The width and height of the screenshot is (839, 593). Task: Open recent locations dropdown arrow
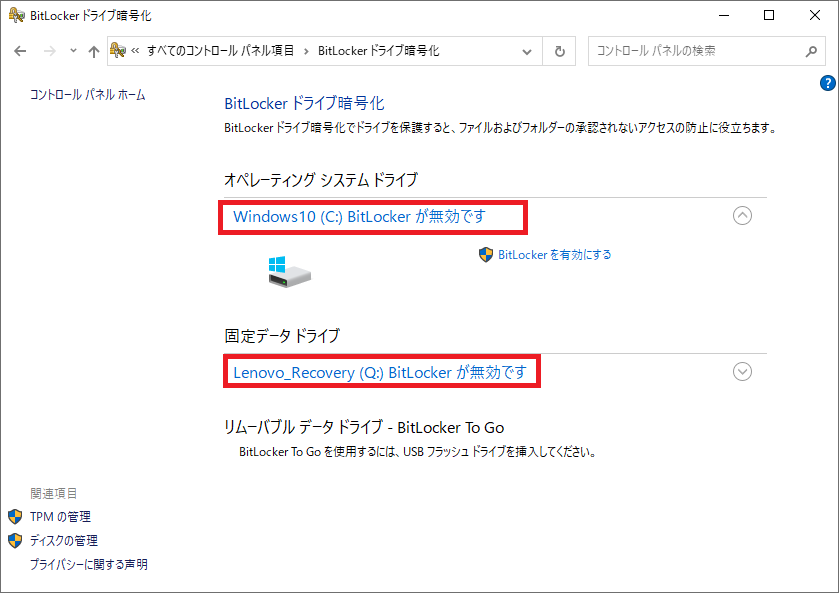tap(73, 51)
